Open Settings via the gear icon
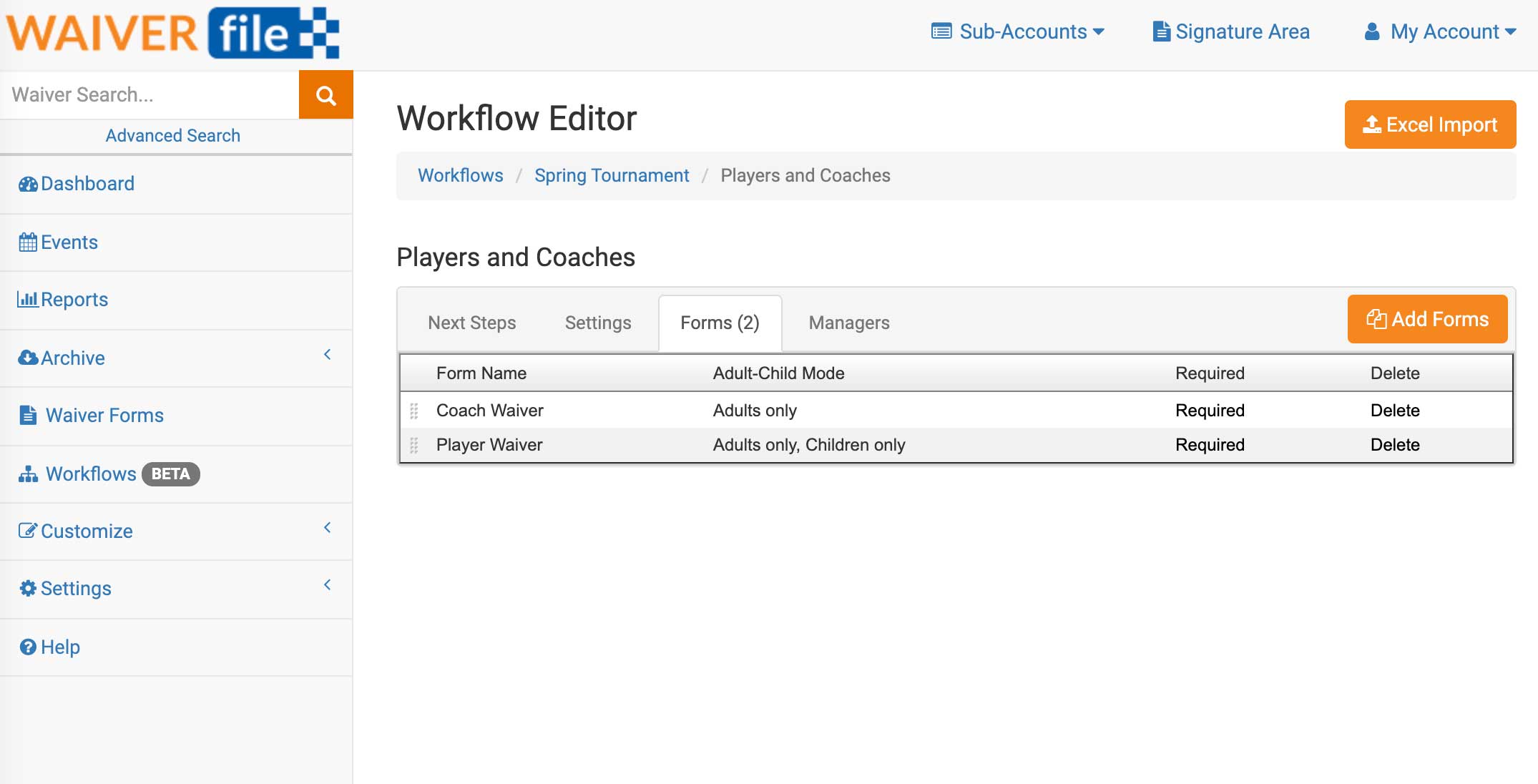This screenshot has height=784, width=1538. point(27,588)
